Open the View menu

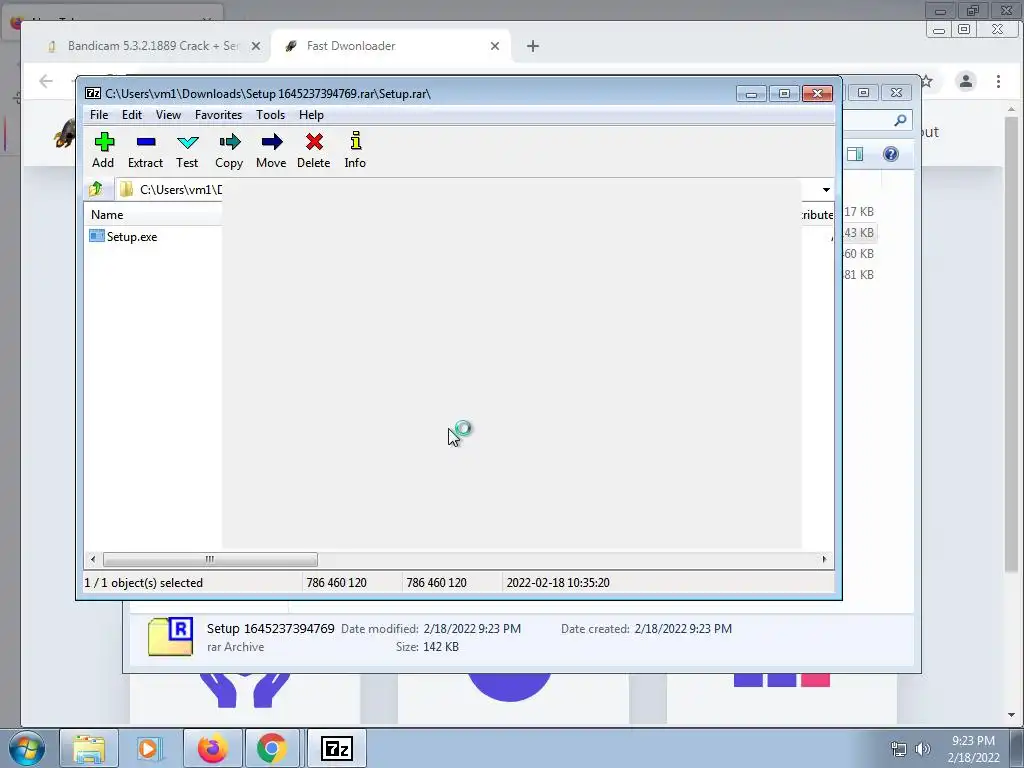point(168,115)
